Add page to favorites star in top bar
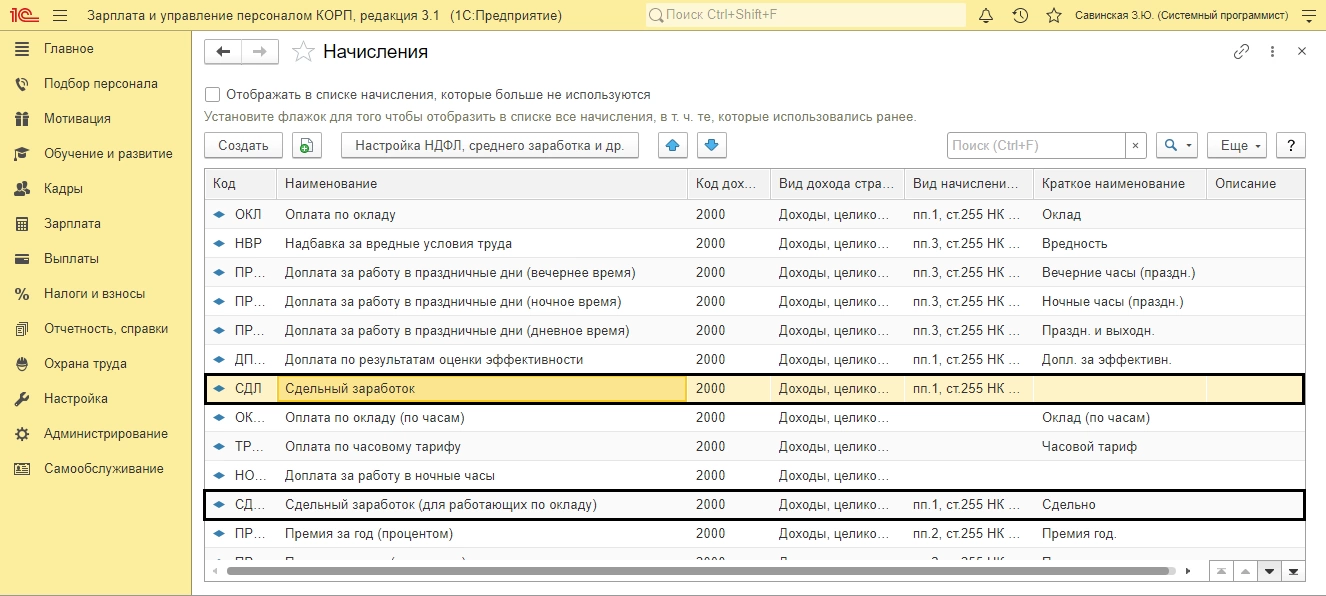This screenshot has width=1326, height=596. 1053,16
